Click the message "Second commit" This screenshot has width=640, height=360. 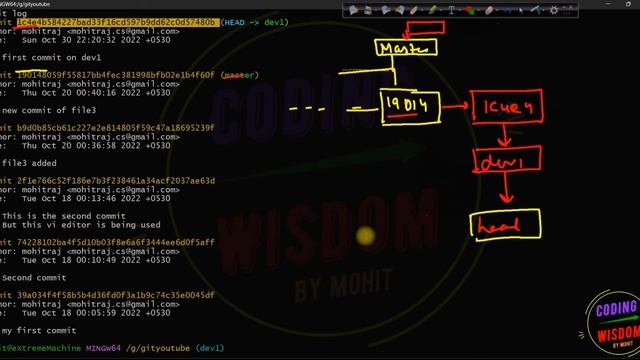pos(34,278)
